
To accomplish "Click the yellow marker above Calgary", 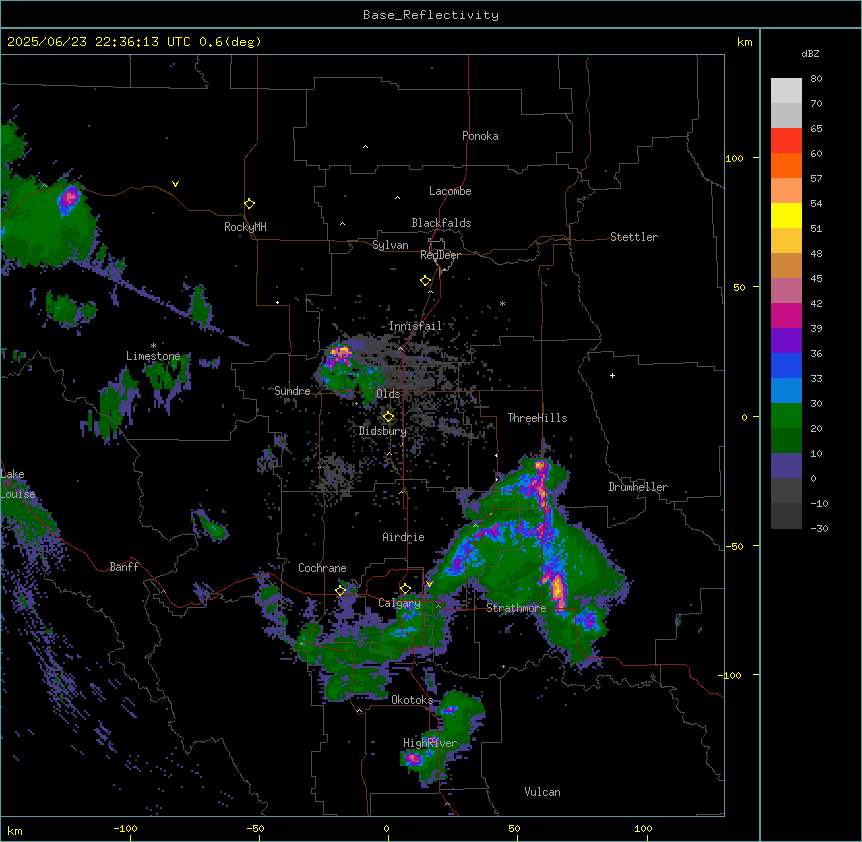I will tap(405, 589).
